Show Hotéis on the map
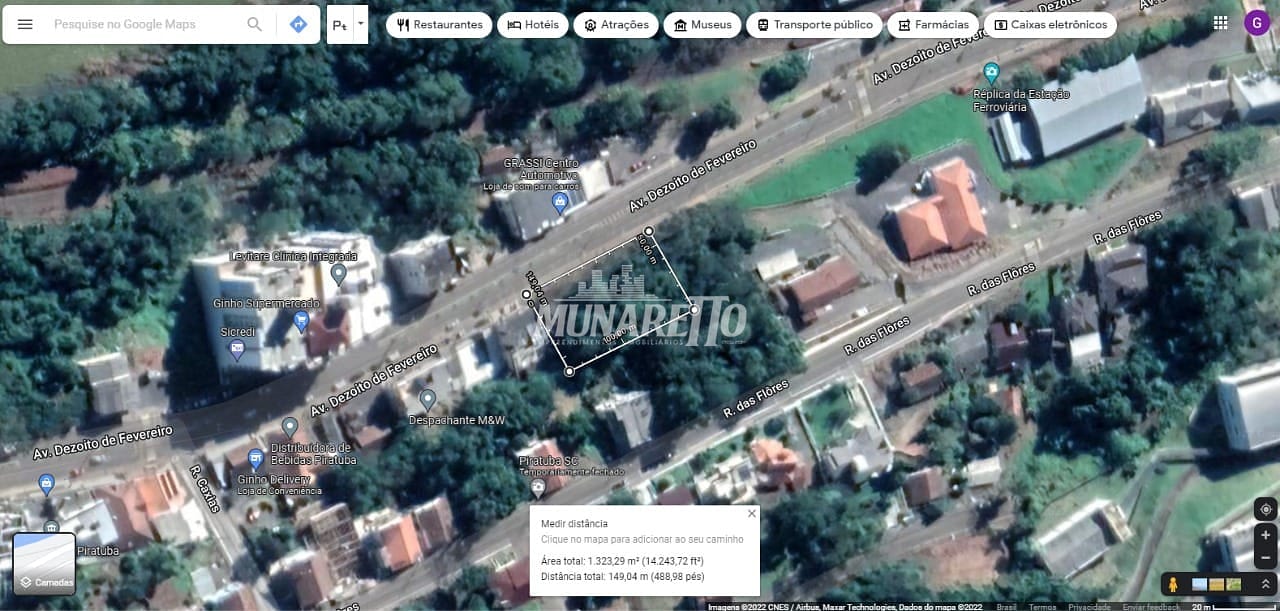The image size is (1280, 611). [x=533, y=24]
